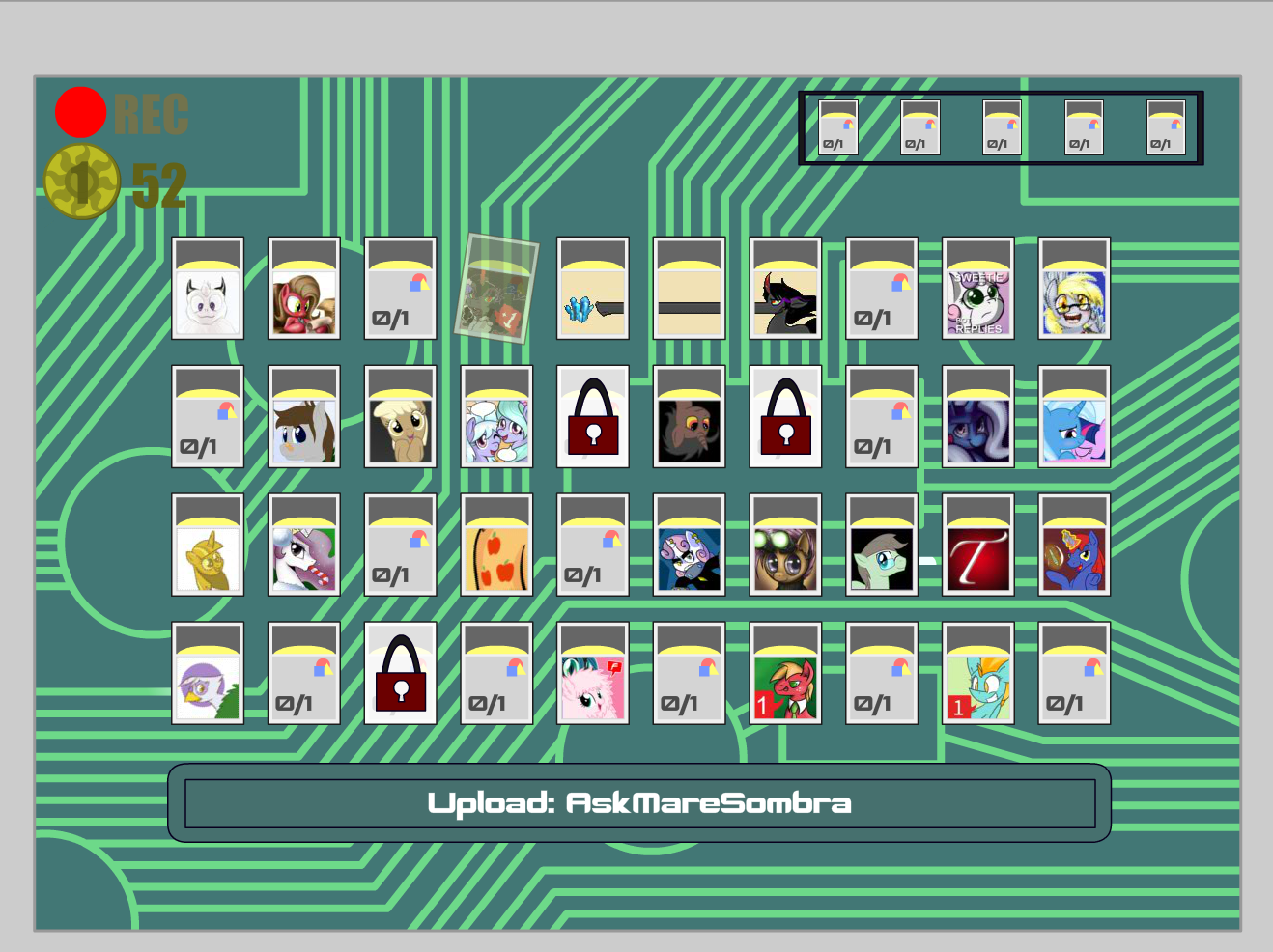Select empty 0/1 slot left of night pony card
The image size is (1273, 952).
[x=882, y=416]
